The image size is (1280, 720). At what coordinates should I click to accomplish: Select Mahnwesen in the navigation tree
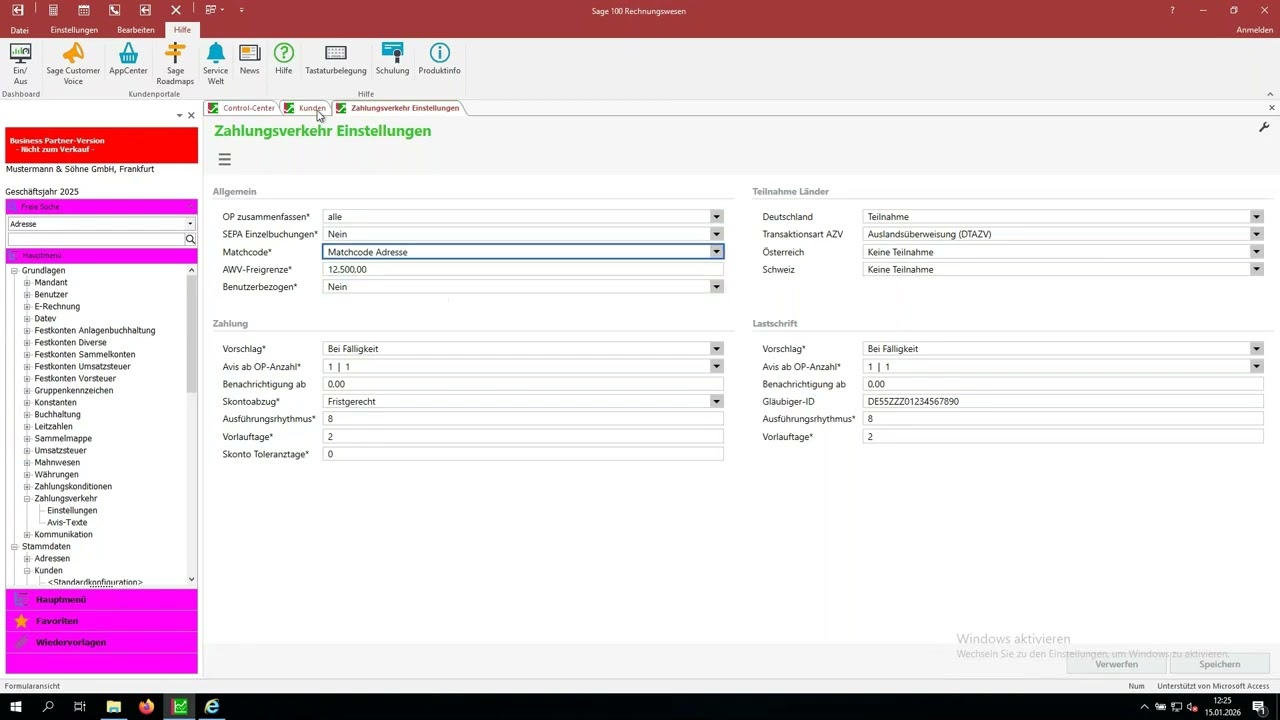57,463
